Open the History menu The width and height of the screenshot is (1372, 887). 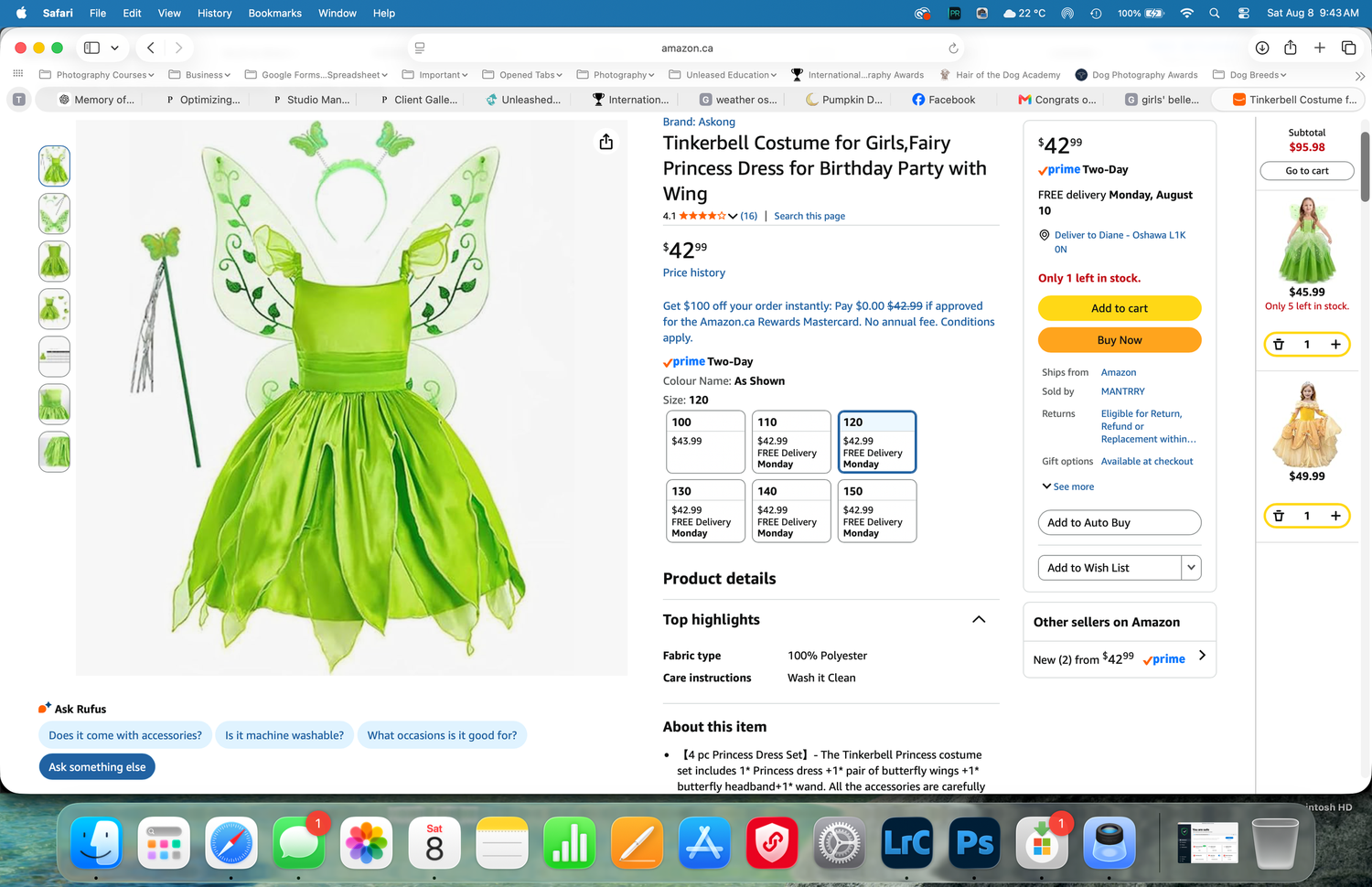coord(214,13)
